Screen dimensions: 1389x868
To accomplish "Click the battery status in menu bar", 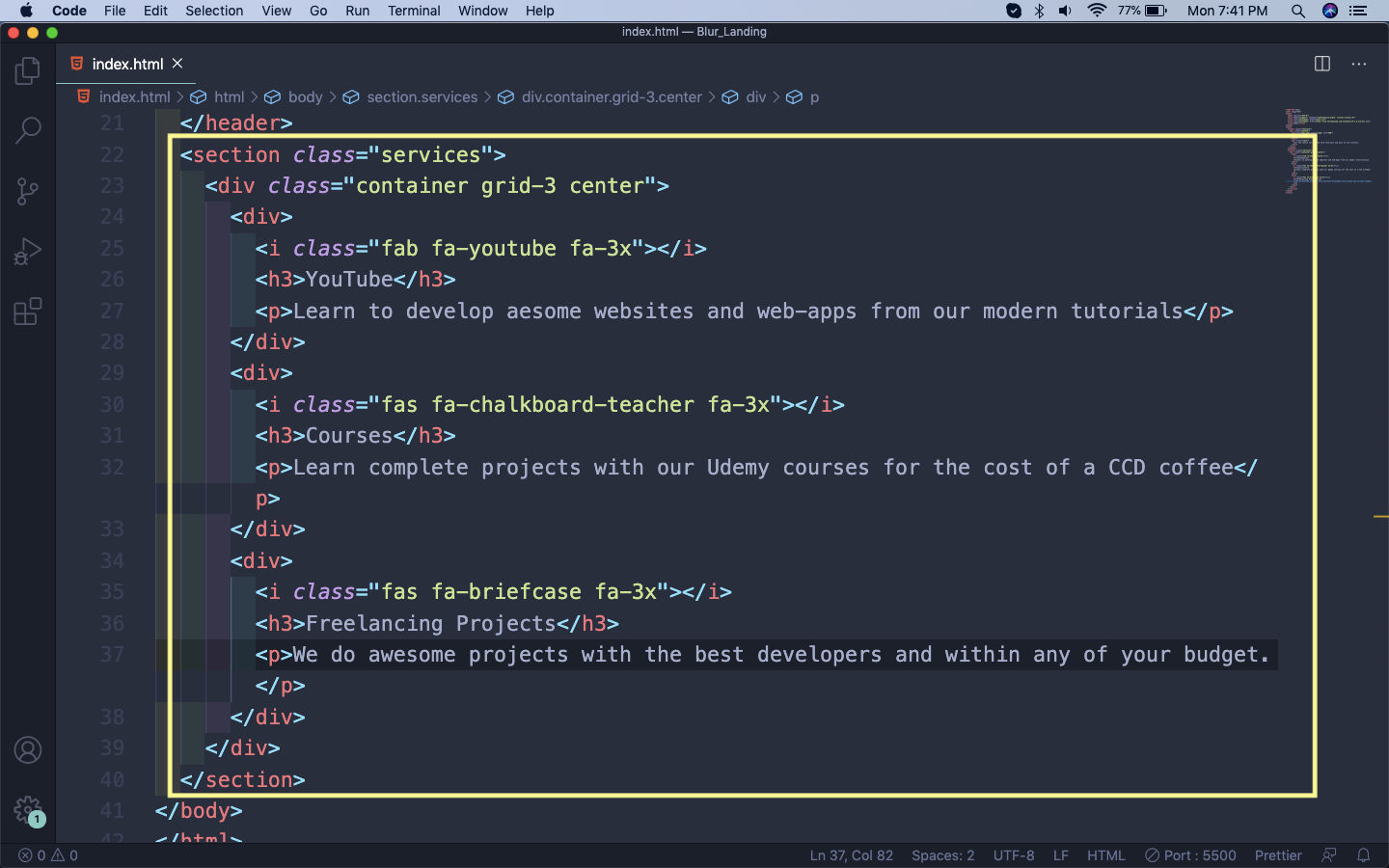I will point(1143,11).
